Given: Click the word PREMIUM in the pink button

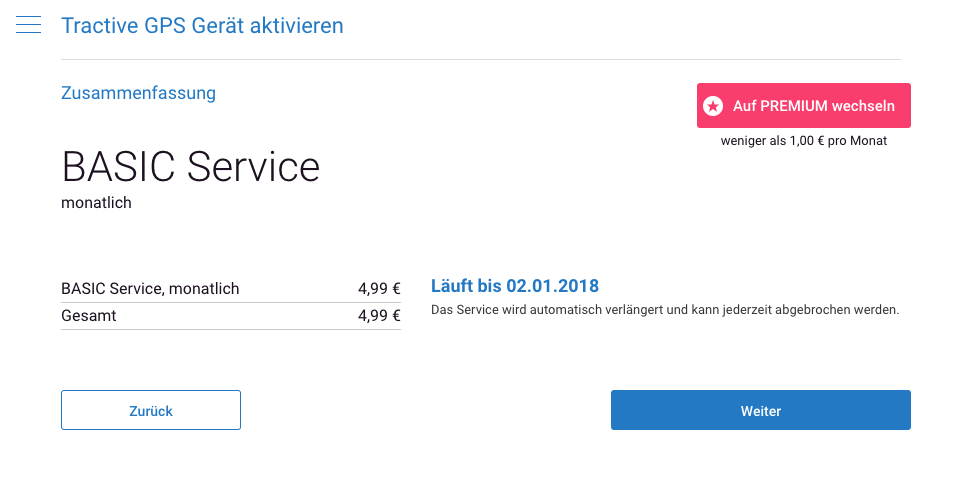Looking at the screenshot, I should (794, 106).
